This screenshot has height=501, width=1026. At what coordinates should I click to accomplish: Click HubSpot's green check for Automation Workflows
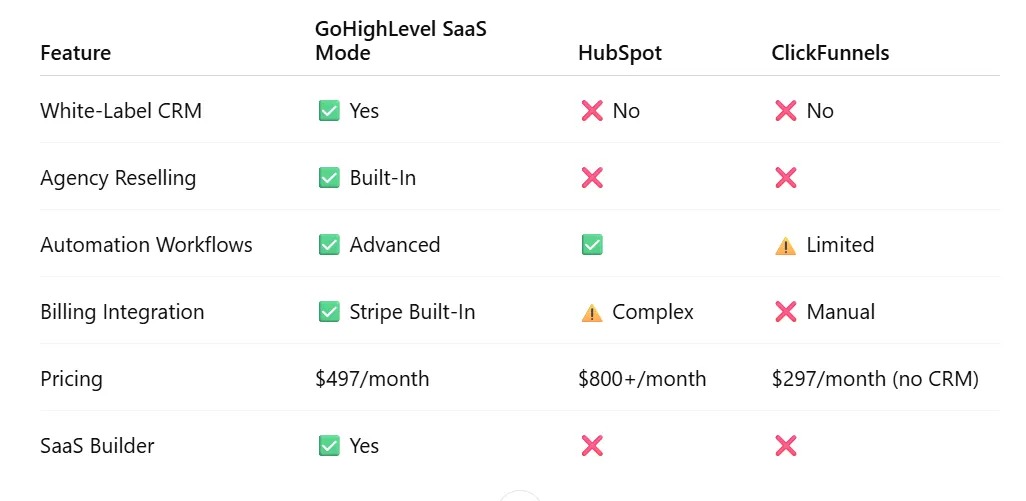point(591,245)
